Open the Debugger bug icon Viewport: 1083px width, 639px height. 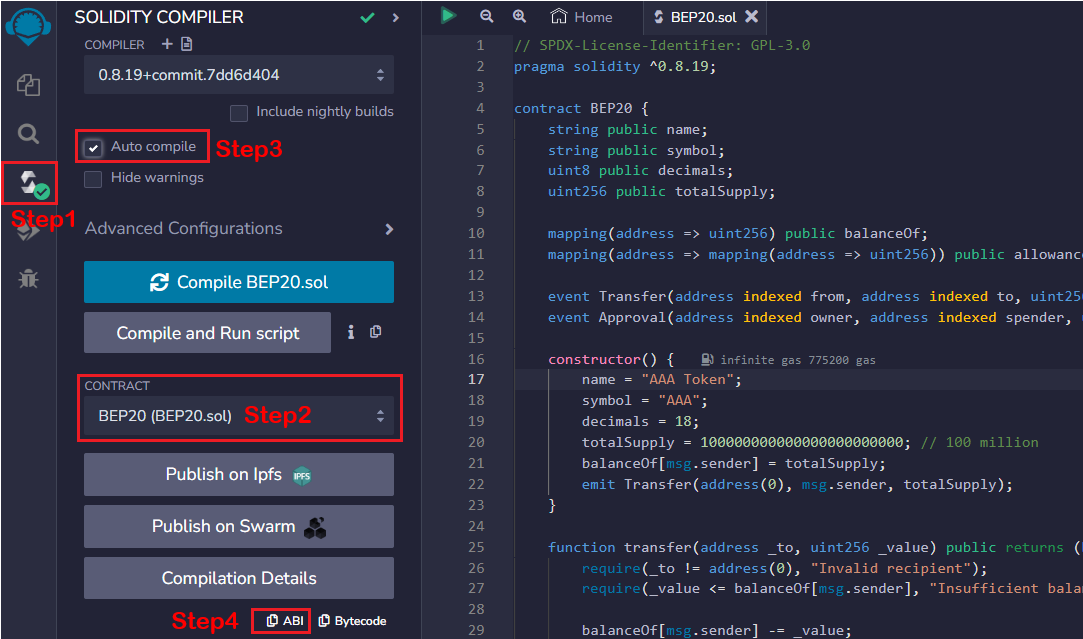[x=28, y=278]
